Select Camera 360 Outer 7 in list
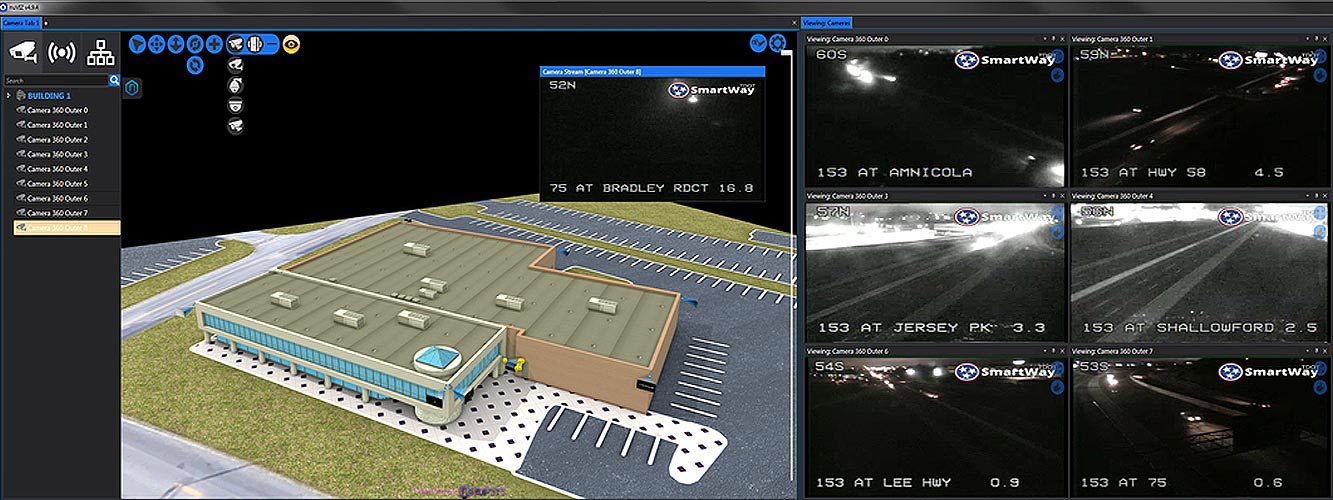 (58, 213)
